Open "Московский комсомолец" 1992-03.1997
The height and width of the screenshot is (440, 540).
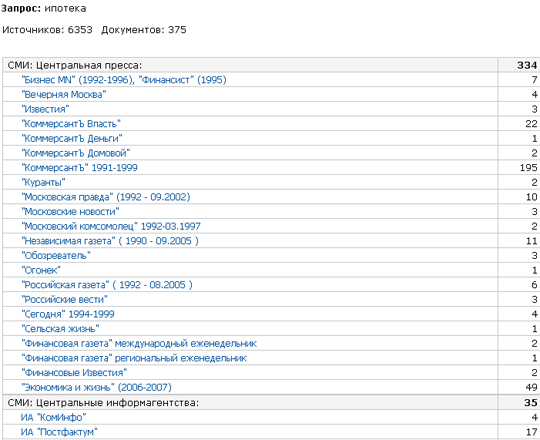click(x=111, y=226)
